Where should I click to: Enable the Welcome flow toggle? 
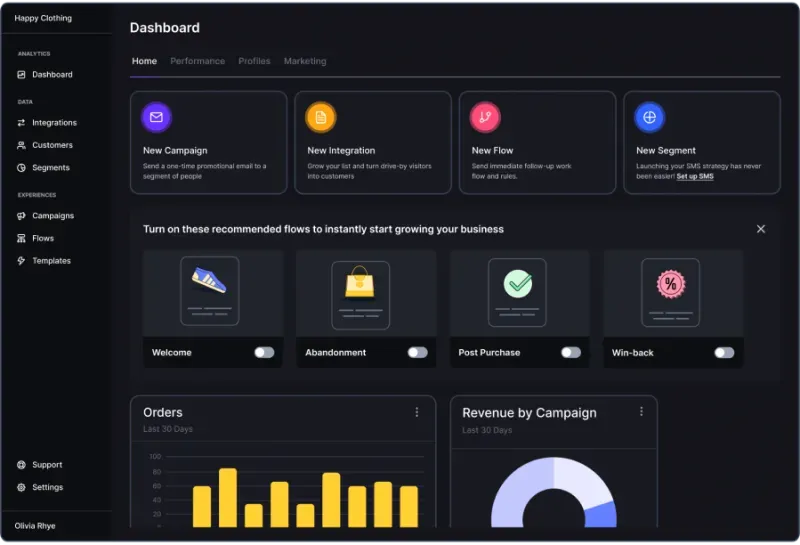[264, 353]
